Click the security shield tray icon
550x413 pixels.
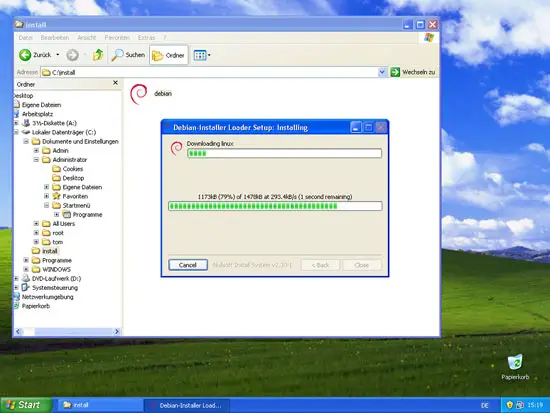click(509, 405)
